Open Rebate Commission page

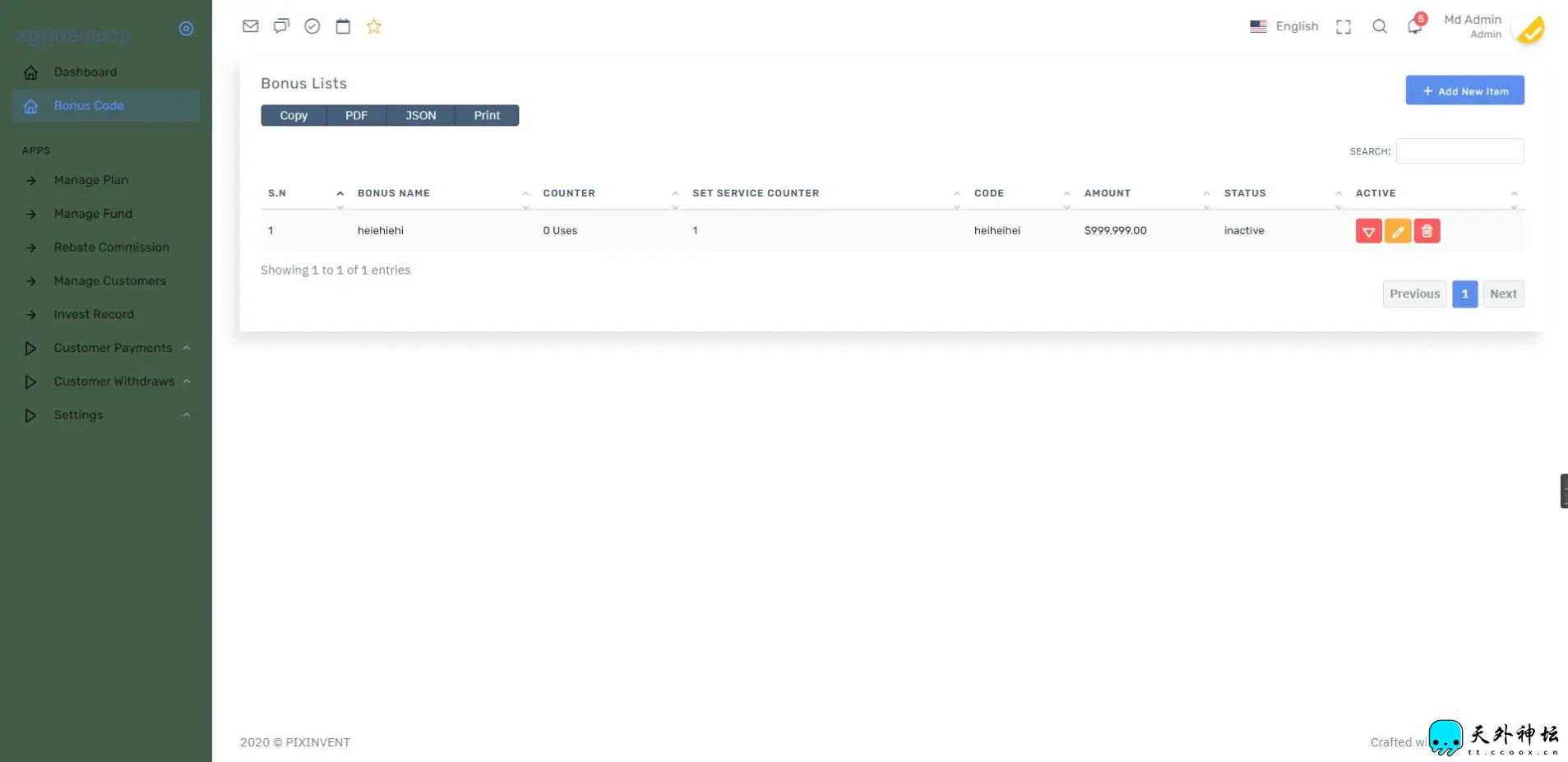(x=106, y=247)
